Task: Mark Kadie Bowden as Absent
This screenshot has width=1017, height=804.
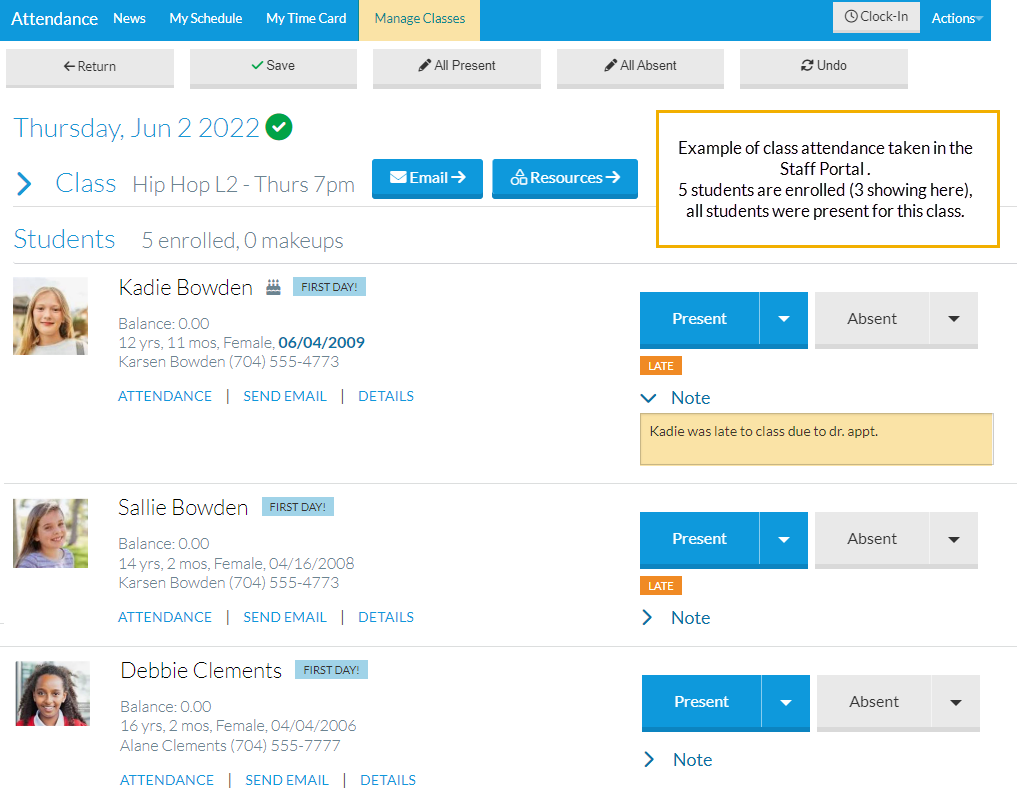Action: (x=872, y=319)
